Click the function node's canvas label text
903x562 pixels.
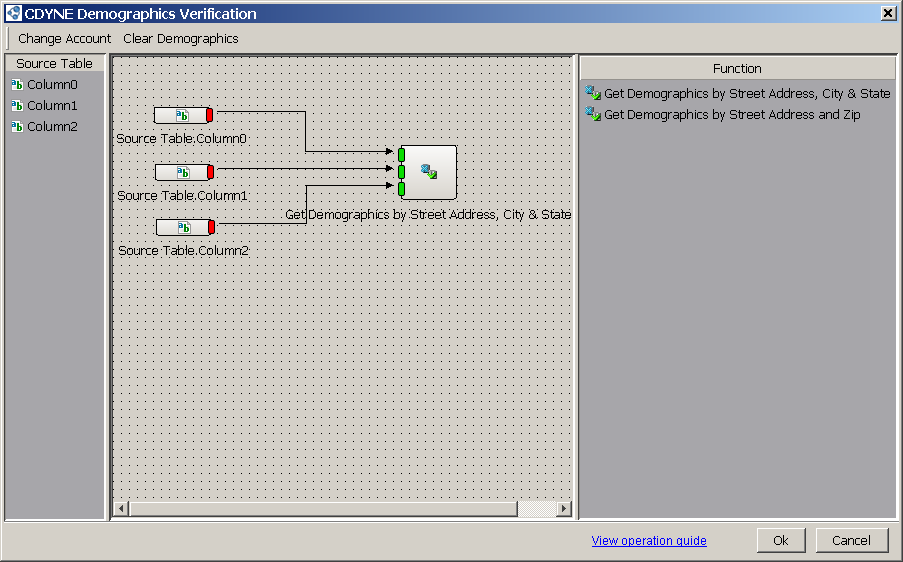pyautogui.click(x=428, y=215)
